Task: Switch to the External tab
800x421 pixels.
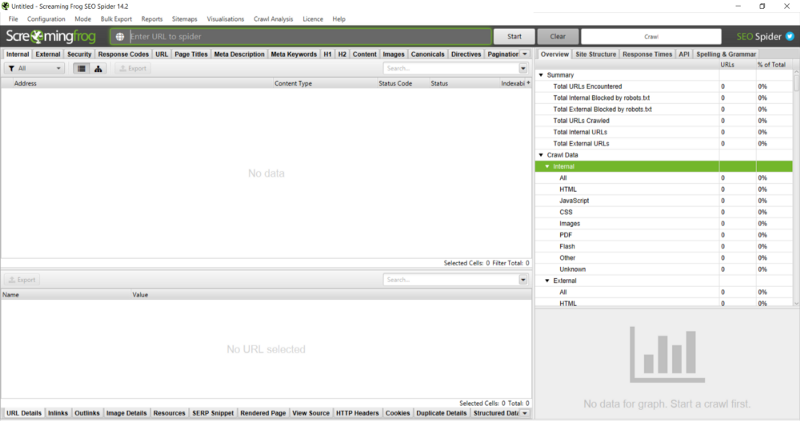Action: coord(48,54)
